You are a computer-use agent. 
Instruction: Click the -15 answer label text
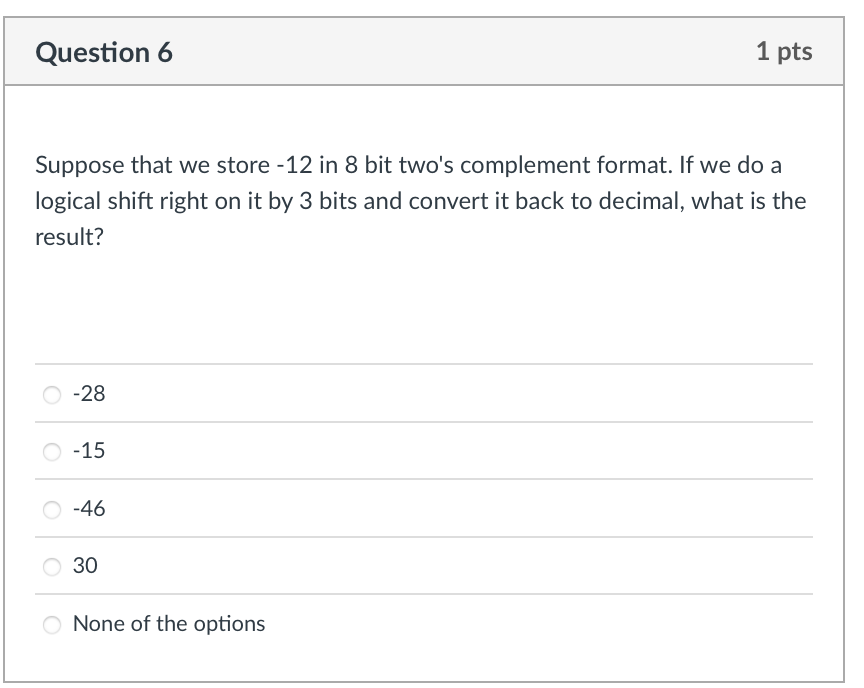click(x=89, y=451)
